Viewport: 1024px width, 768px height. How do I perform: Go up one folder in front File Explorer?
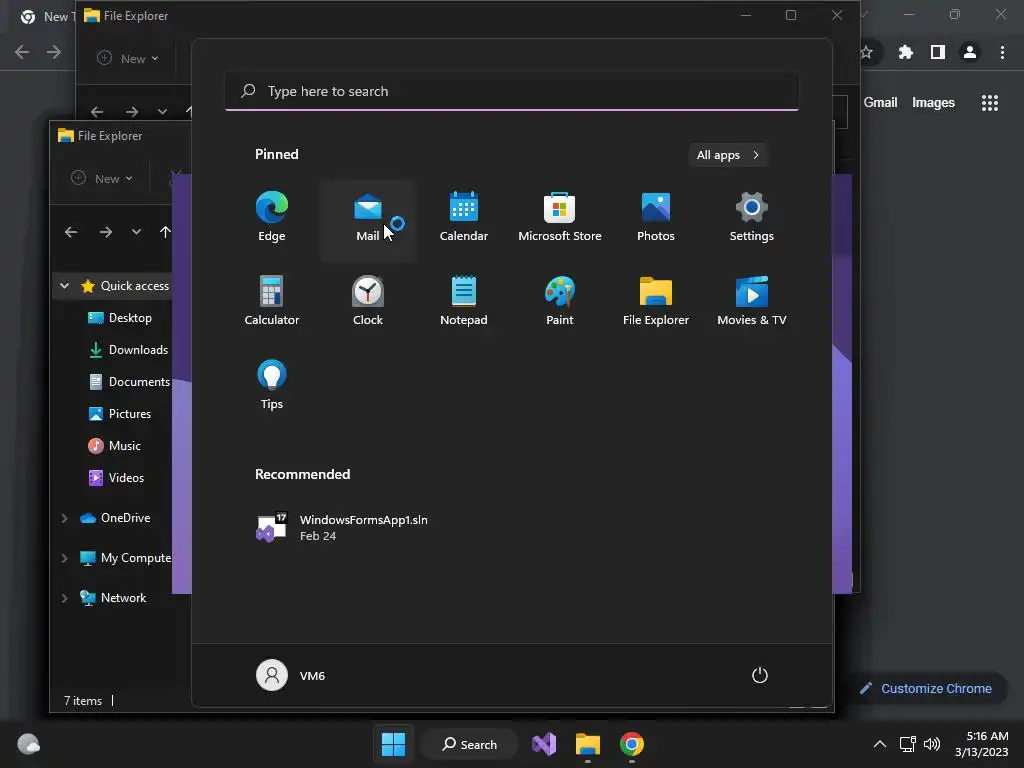tap(165, 232)
